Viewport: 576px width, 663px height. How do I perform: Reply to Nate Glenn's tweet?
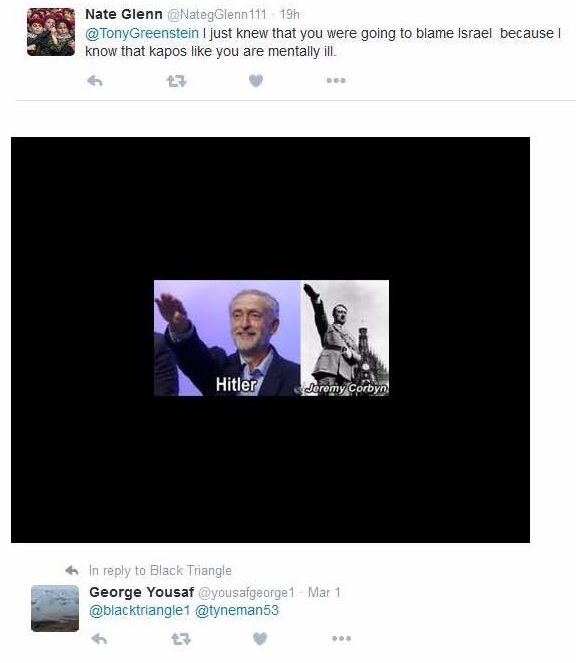point(95,80)
